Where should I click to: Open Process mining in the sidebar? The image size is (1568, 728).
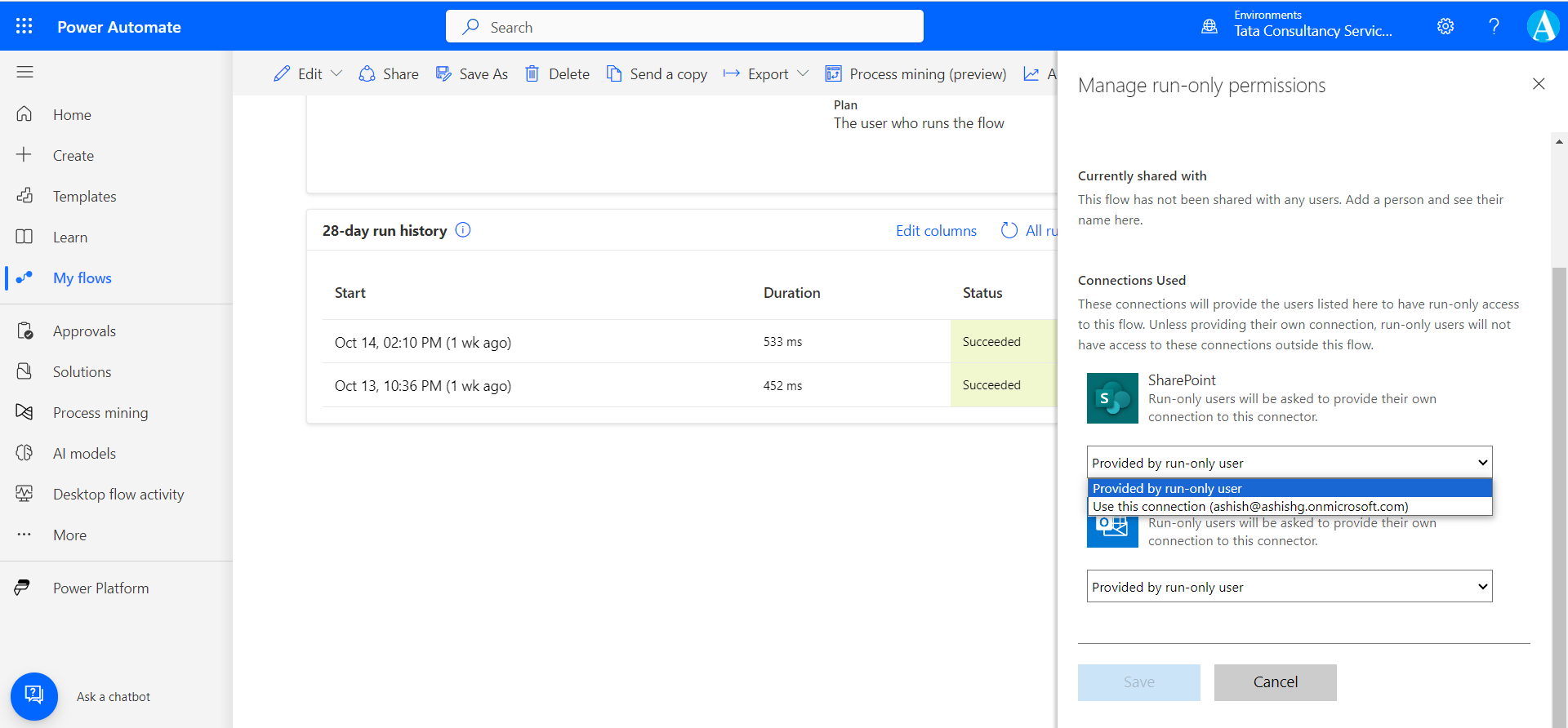100,412
